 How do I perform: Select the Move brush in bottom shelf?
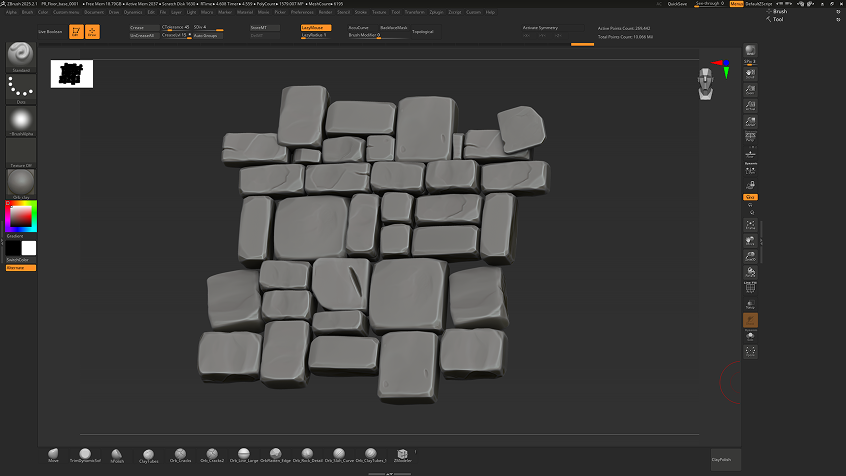point(53,454)
